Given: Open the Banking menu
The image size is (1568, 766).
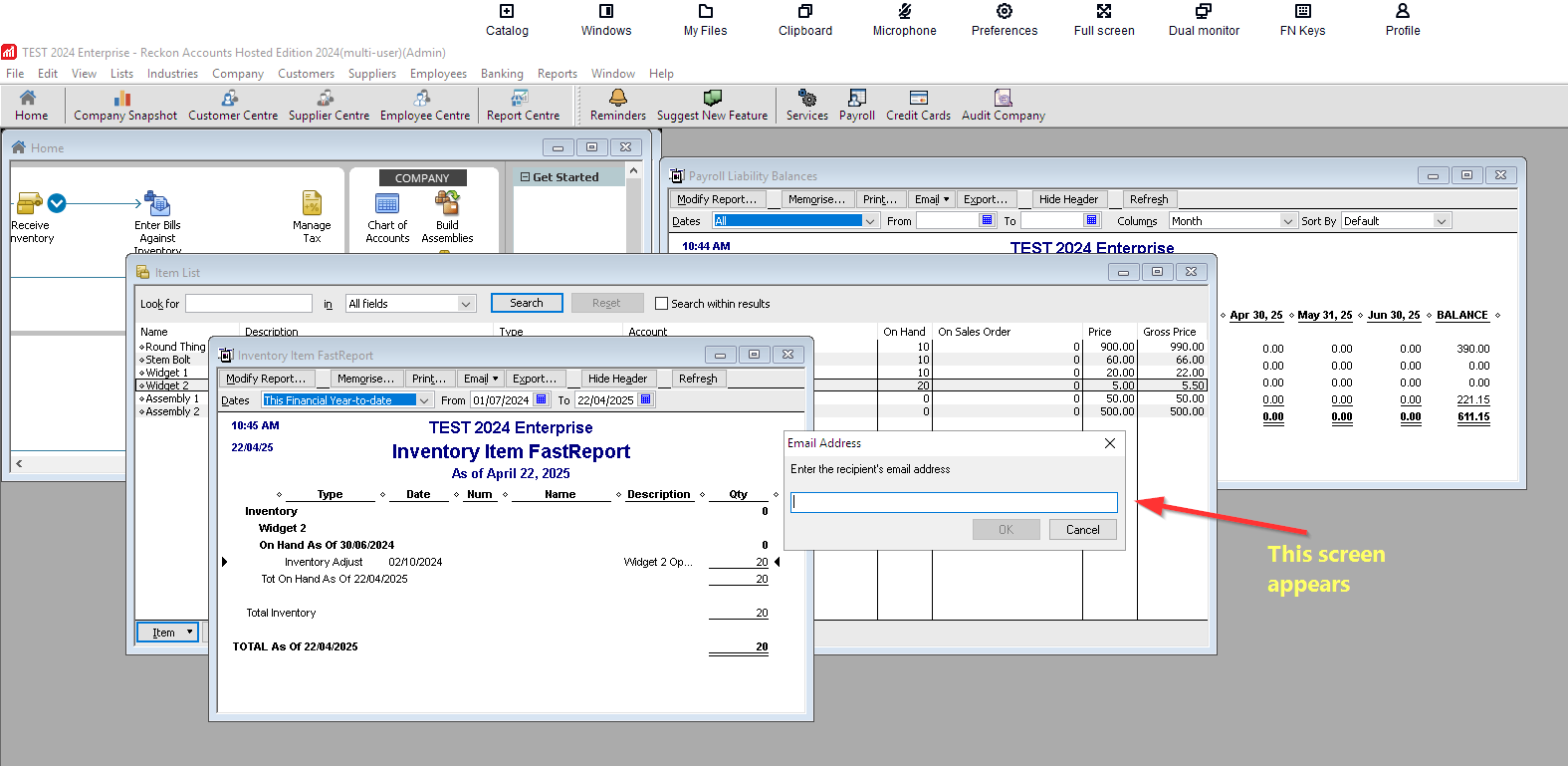Looking at the screenshot, I should (502, 74).
